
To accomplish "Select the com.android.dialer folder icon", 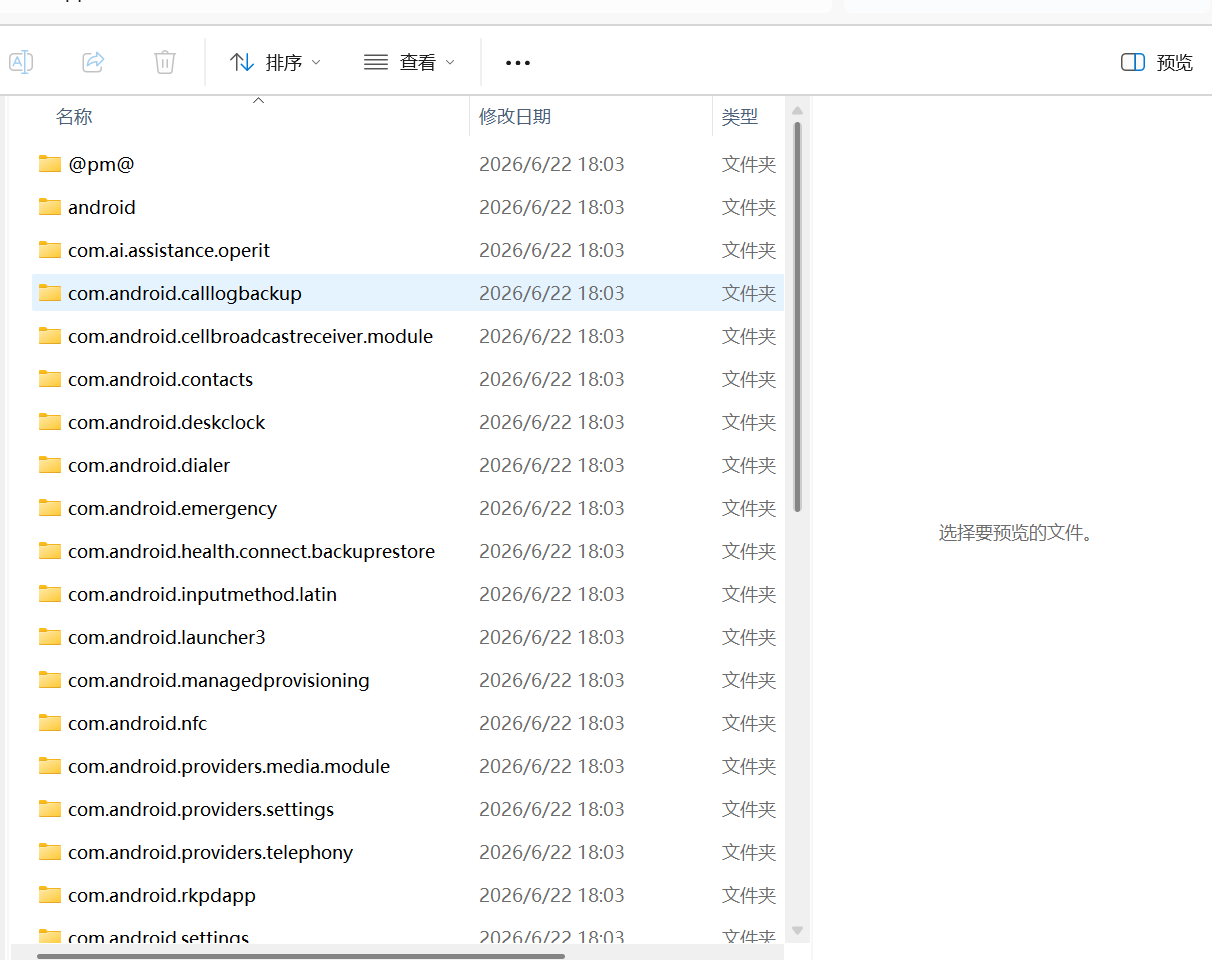I will point(50,465).
